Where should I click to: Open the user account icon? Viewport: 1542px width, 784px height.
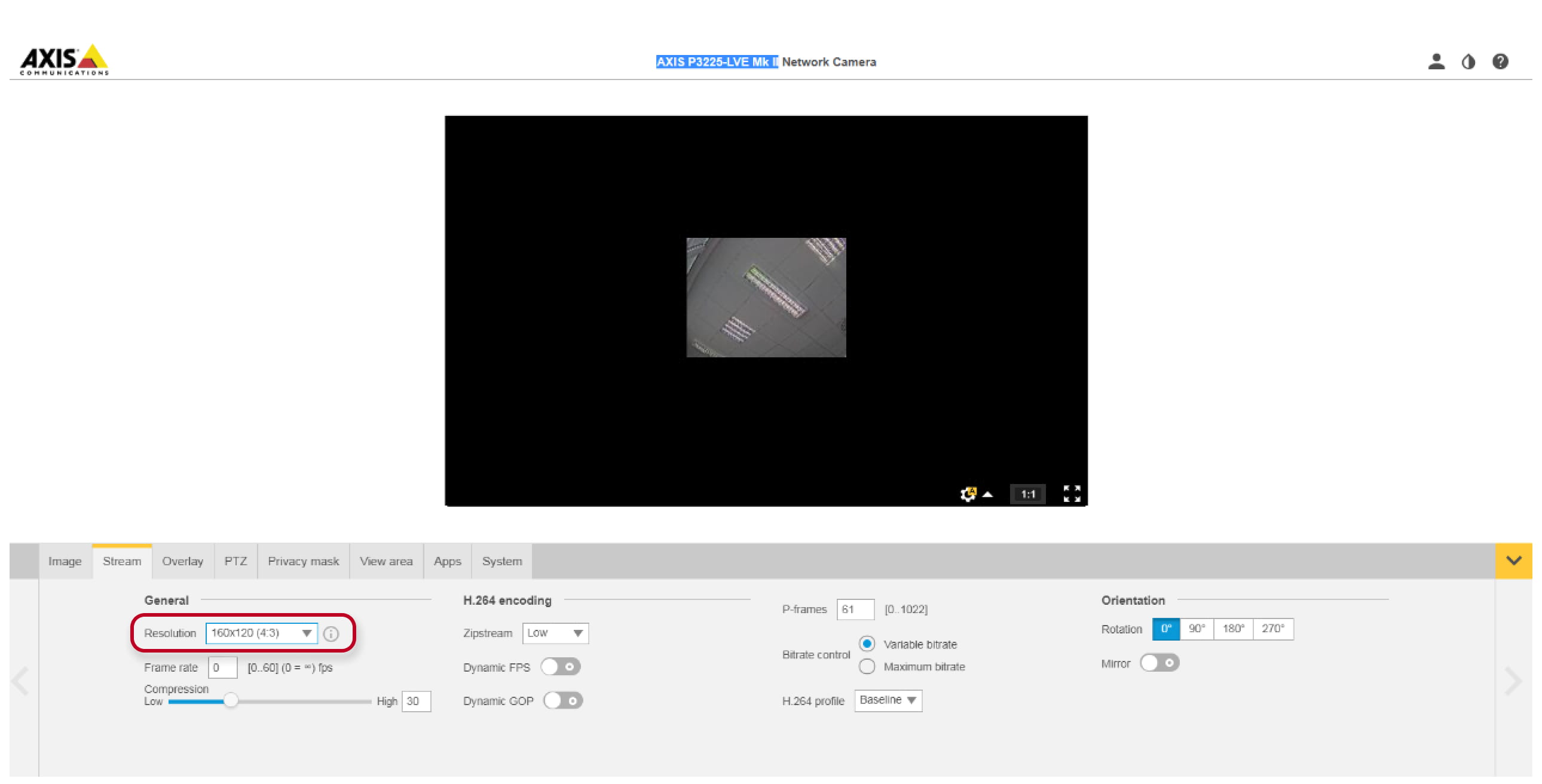click(x=1436, y=62)
